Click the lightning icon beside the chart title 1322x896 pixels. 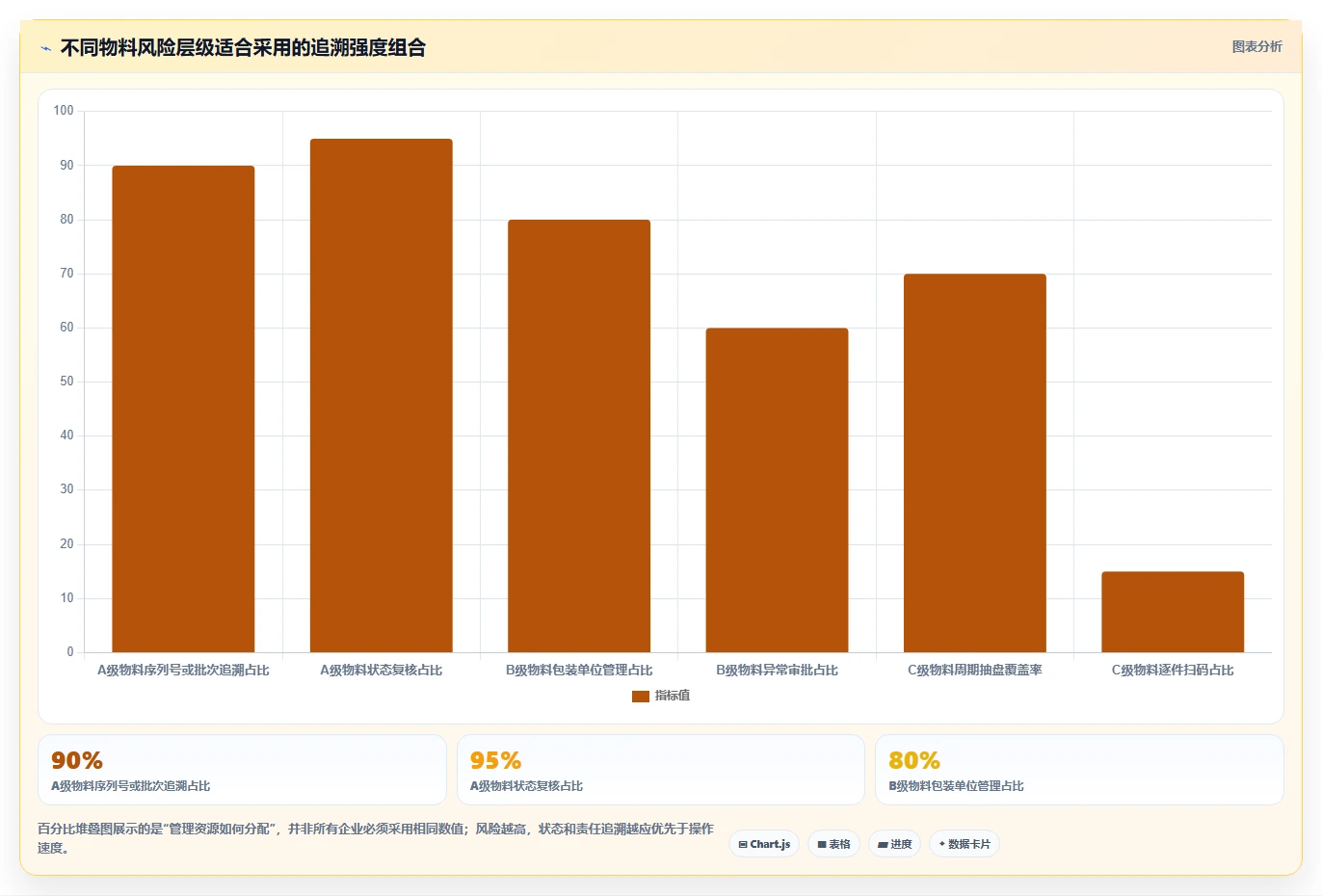point(45,48)
